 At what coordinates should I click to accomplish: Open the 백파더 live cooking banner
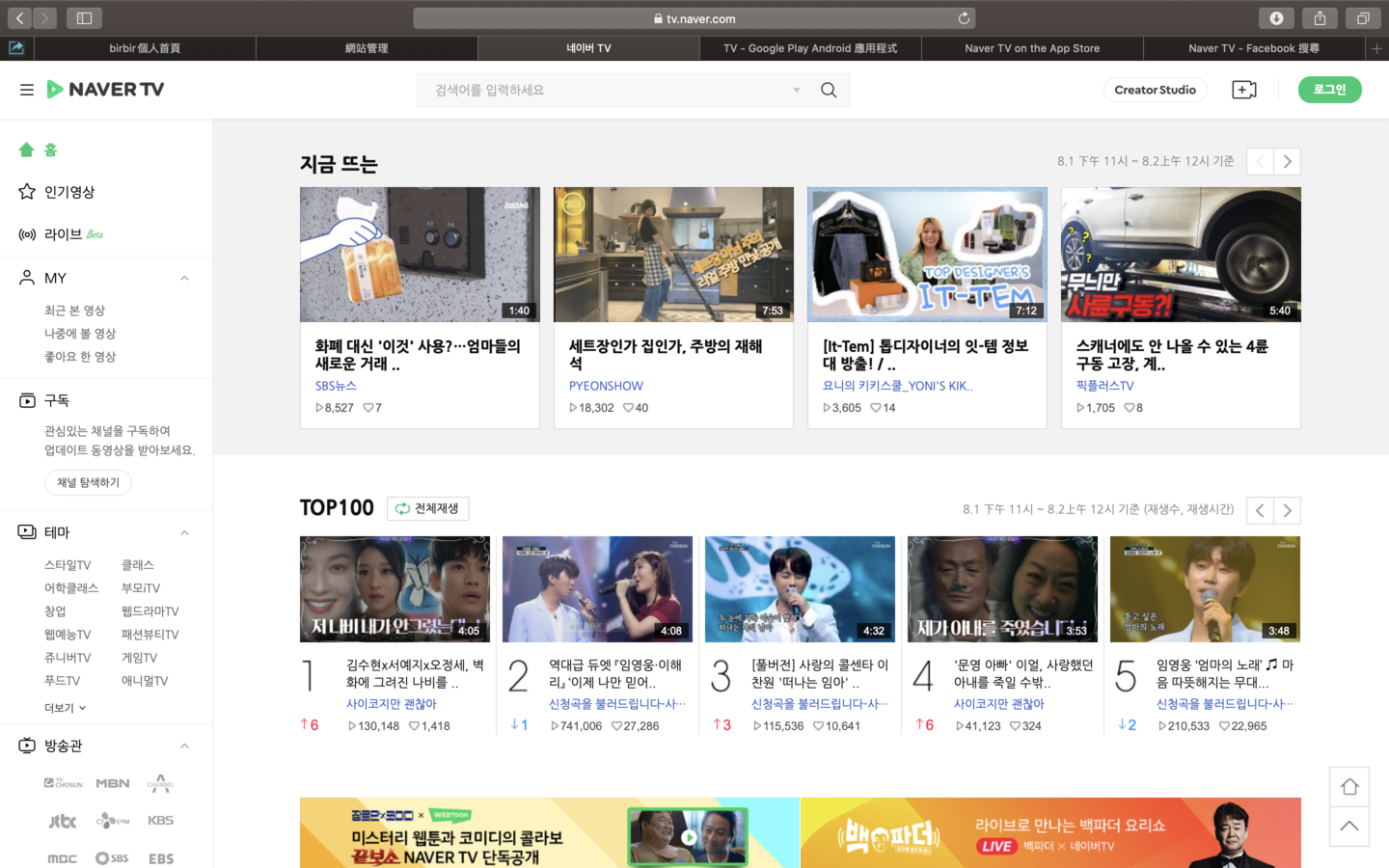1050,832
